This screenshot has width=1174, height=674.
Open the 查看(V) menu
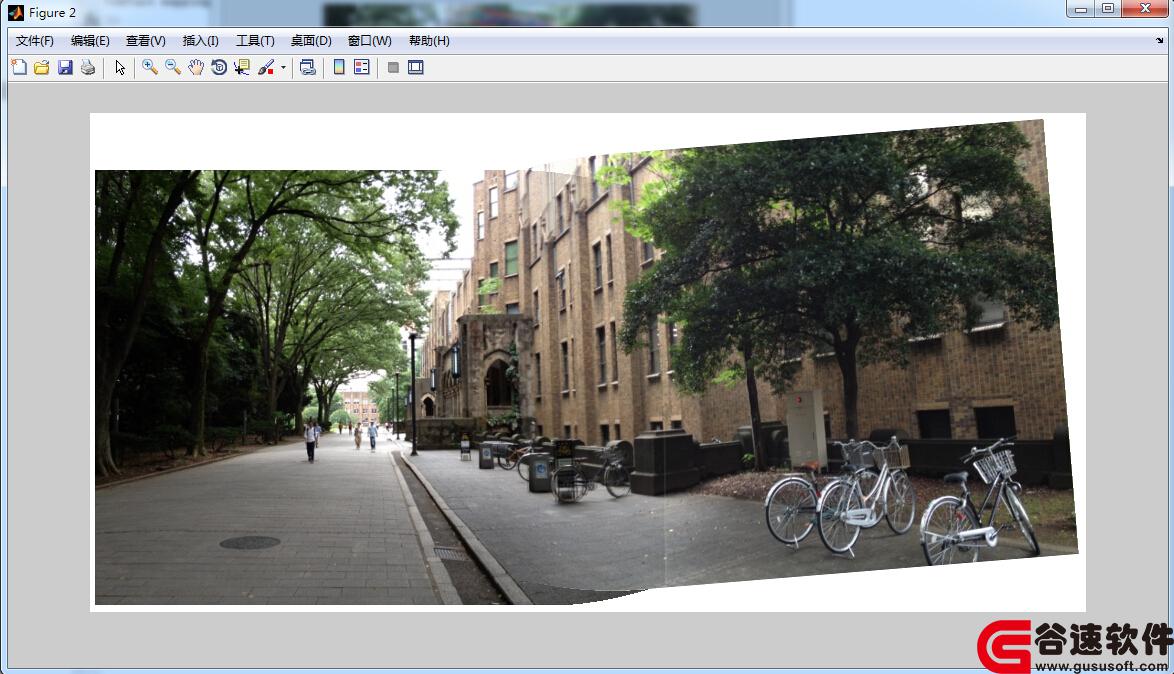coord(145,40)
